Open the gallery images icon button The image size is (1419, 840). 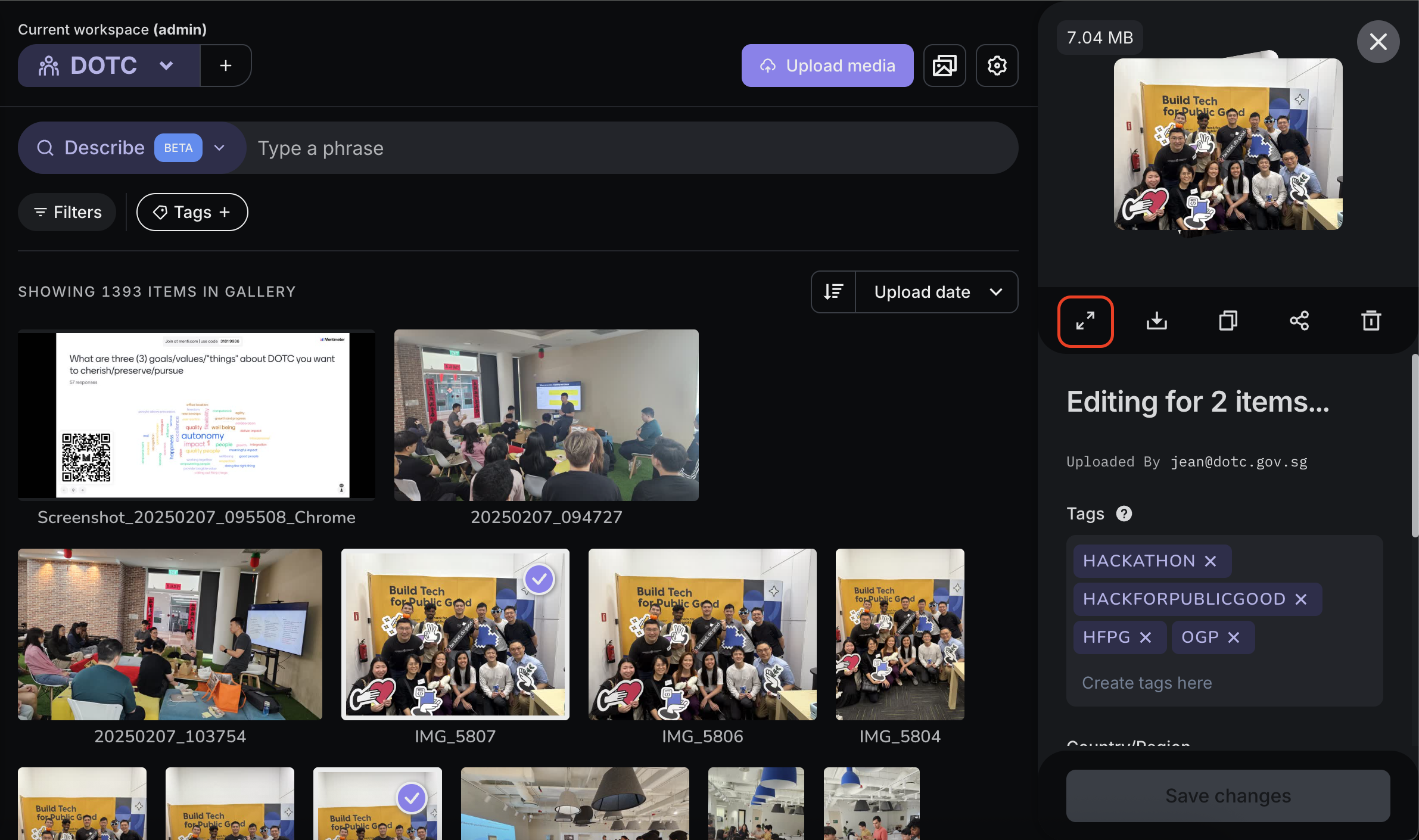coord(944,66)
